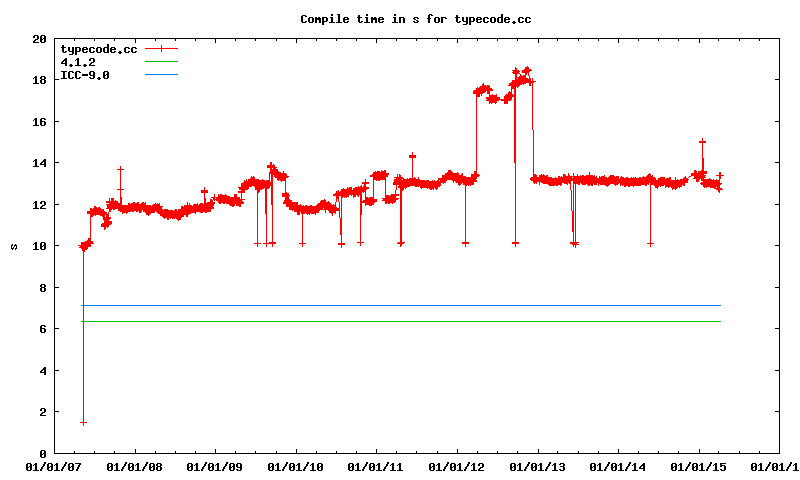This screenshot has width=800, height=480.
Task: Click the y-axis unit label 's'
Action: coord(13,246)
